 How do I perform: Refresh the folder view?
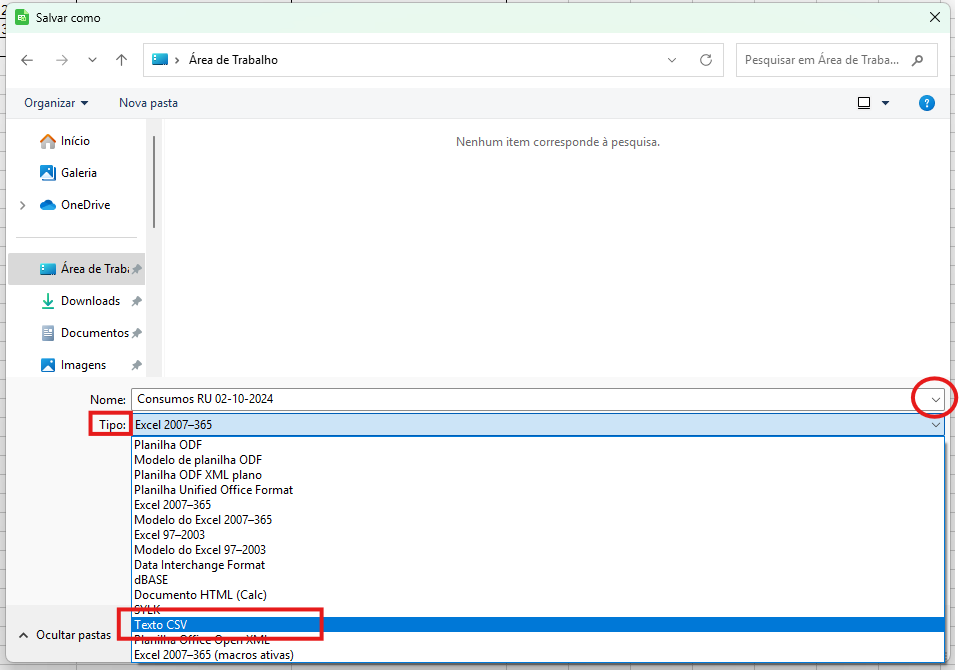(706, 60)
